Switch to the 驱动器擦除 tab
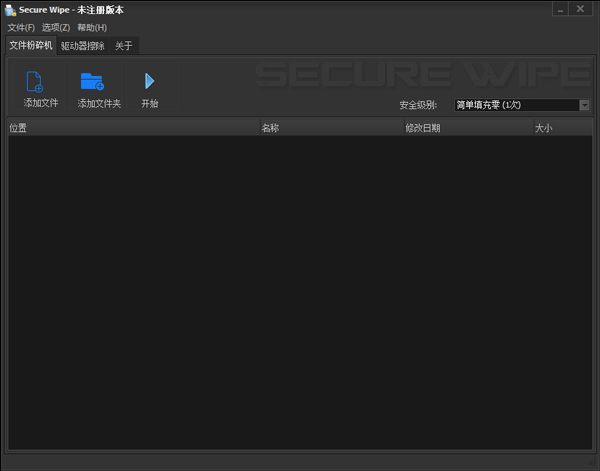The height and width of the screenshot is (471, 600). pyautogui.click(x=82, y=45)
